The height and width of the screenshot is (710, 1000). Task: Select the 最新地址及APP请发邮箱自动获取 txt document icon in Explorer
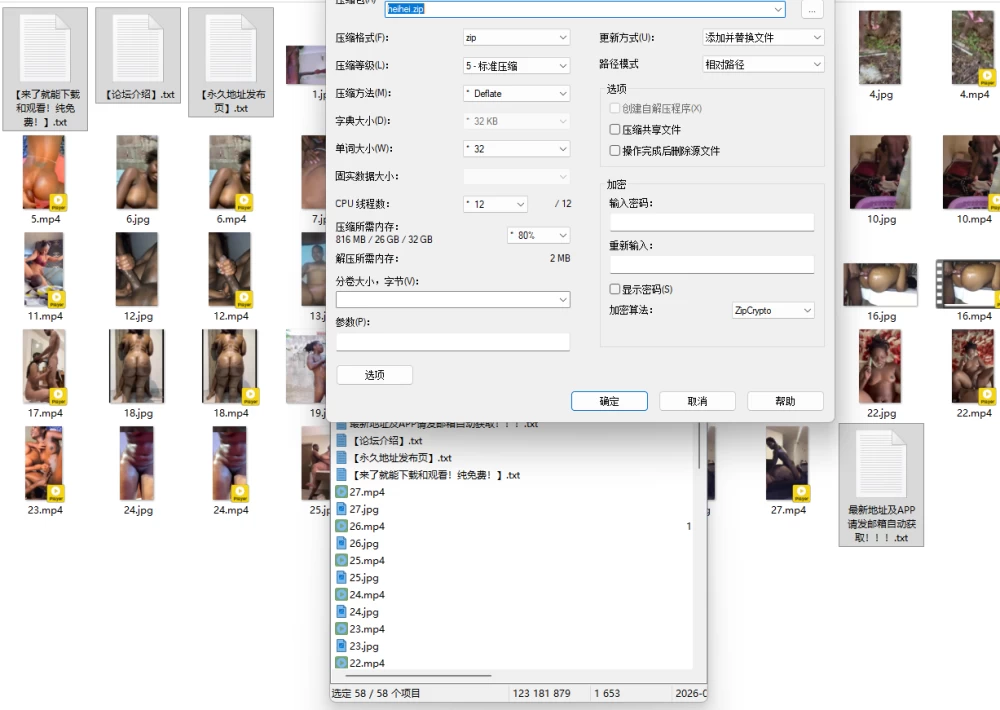pos(881,464)
